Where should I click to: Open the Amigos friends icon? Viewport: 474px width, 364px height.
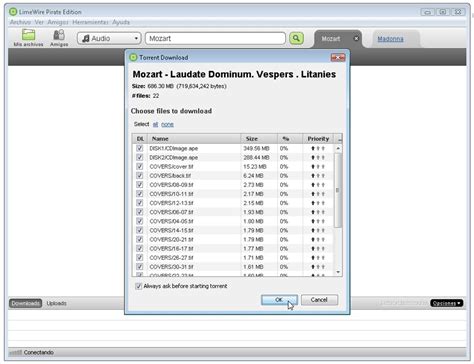click(59, 35)
